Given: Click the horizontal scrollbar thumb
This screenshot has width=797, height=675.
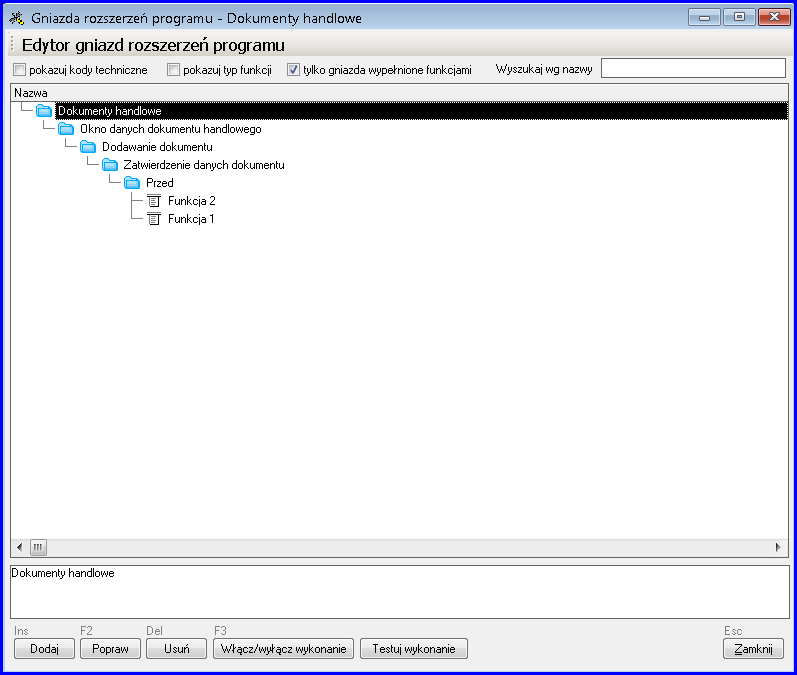Looking at the screenshot, I should click(38, 547).
